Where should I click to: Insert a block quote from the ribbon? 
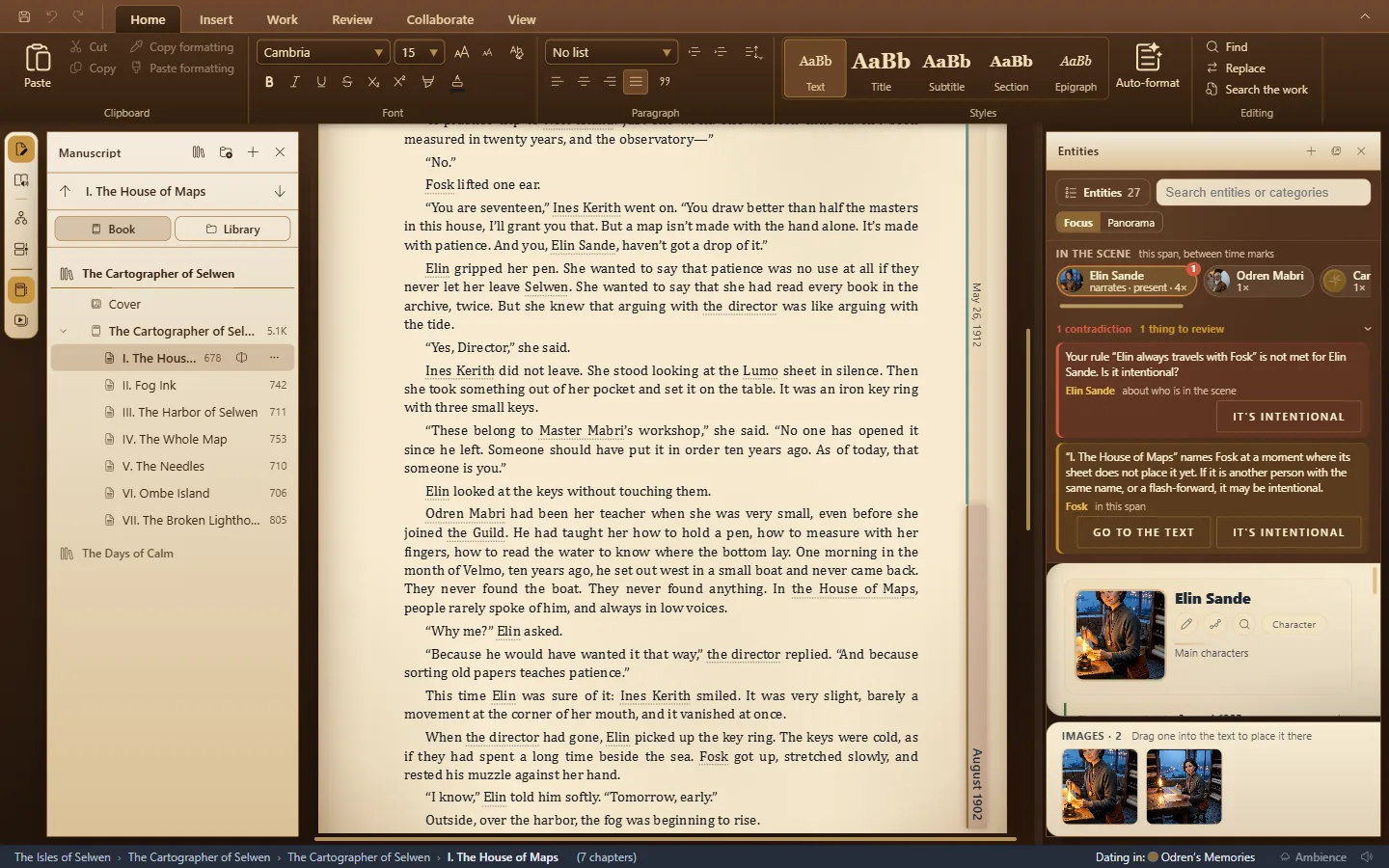[665, 82]
